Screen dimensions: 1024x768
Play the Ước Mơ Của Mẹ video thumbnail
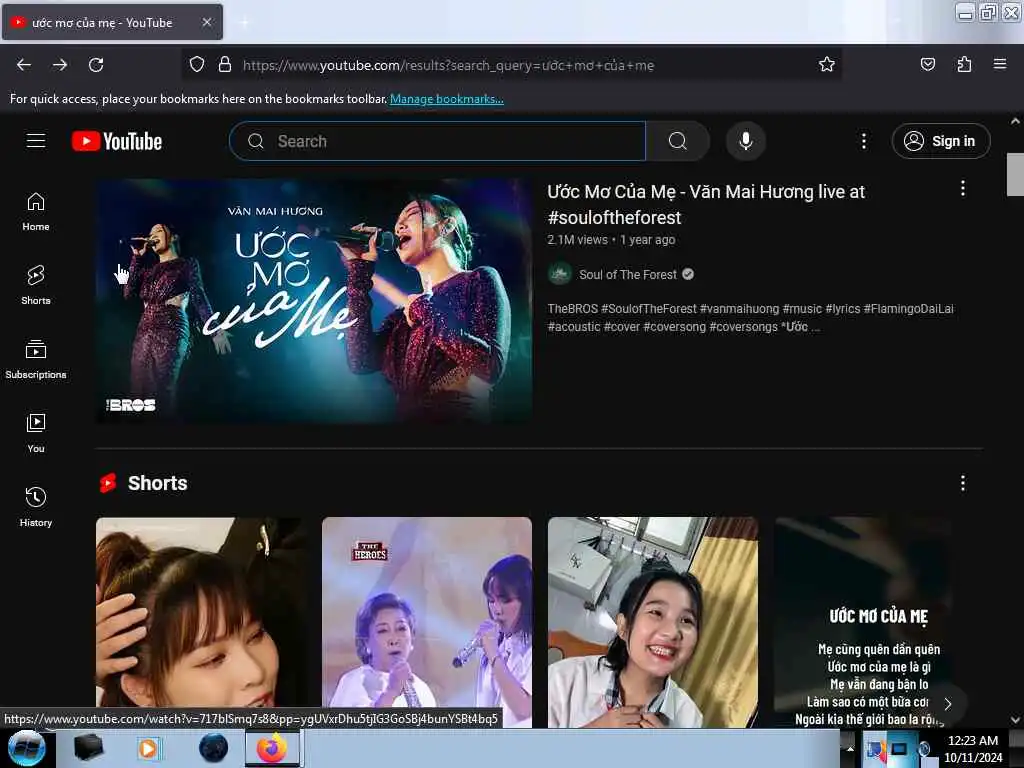[x=314, y=301]
